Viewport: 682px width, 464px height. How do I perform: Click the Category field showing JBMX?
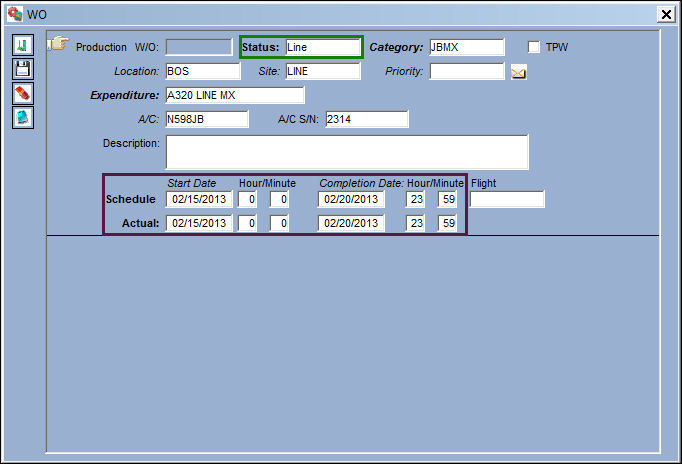(x=467, y=47)
